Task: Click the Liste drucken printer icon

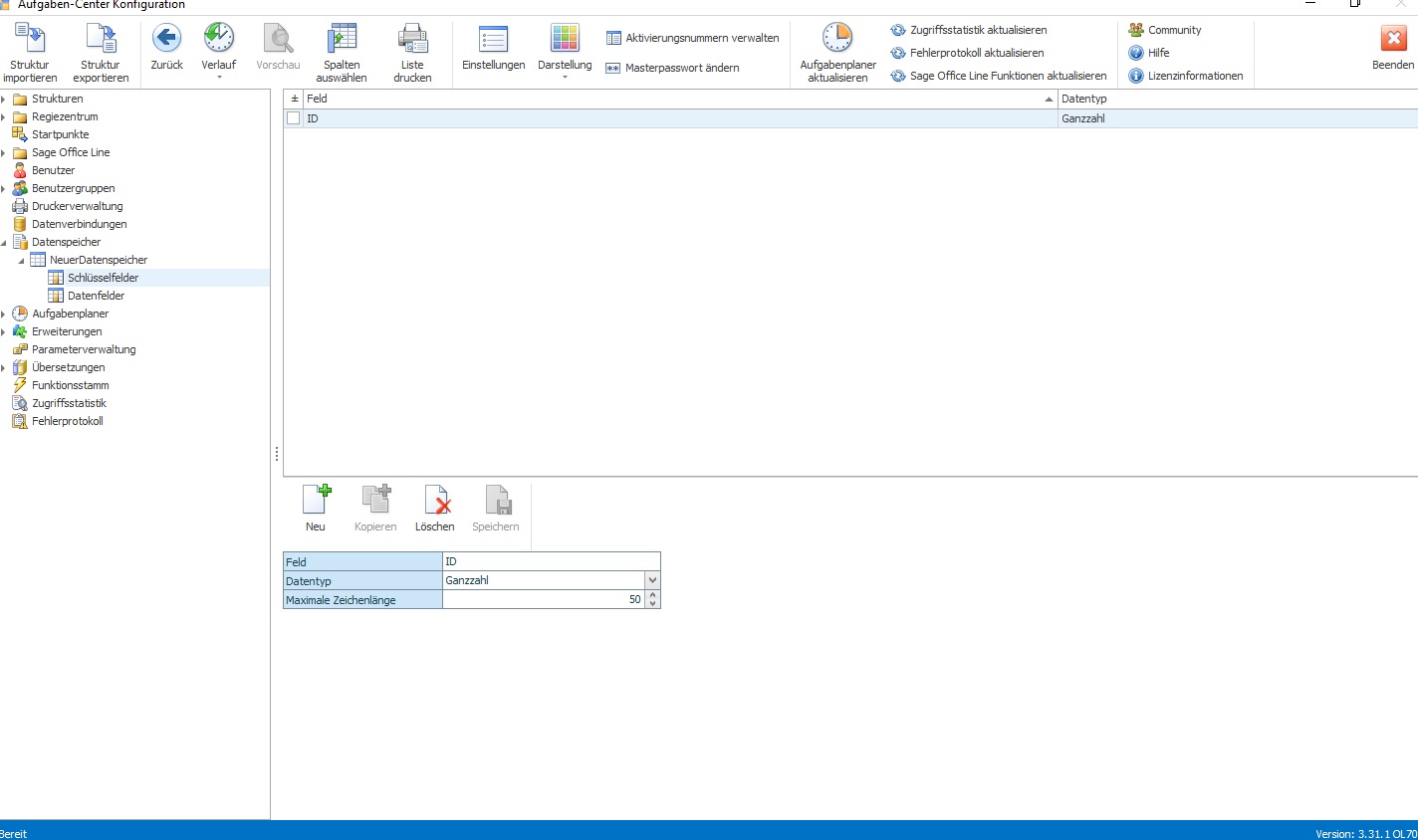Action: (x=412, y=39)
